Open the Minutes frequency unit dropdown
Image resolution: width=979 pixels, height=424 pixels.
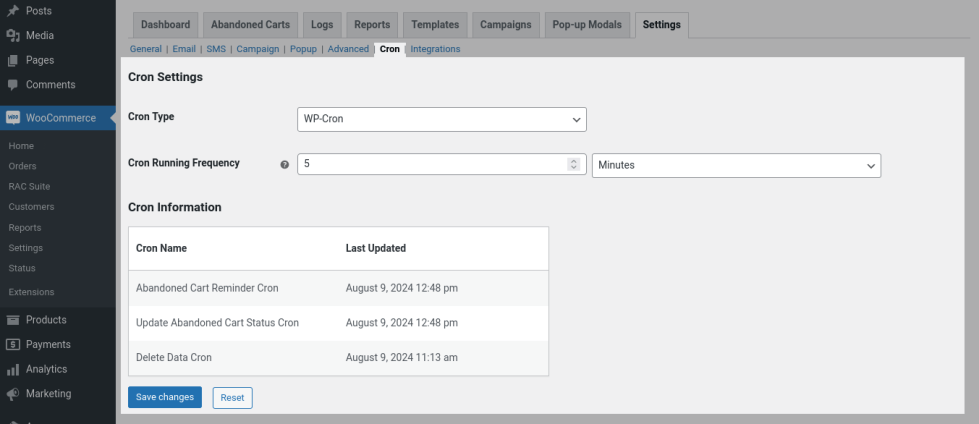tap(736, 165)
